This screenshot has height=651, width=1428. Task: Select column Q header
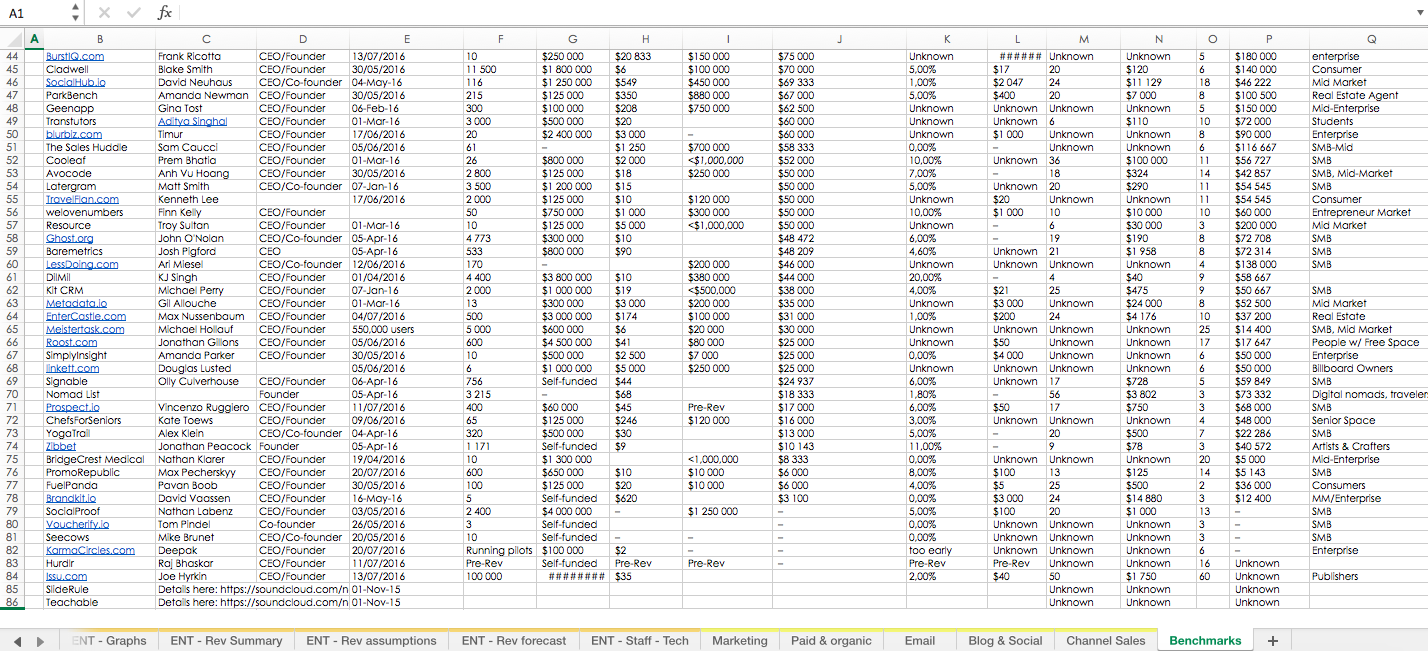(x=1370, y=39)
